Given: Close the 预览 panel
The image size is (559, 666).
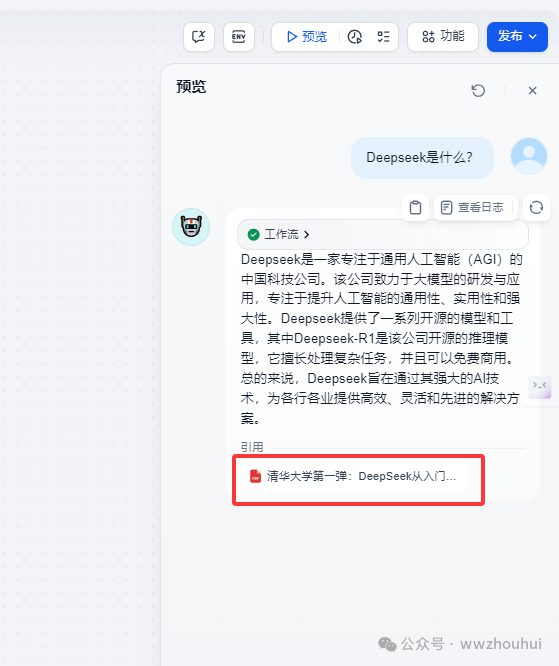Looking at the screenshot, I should (x=532, y=90).
